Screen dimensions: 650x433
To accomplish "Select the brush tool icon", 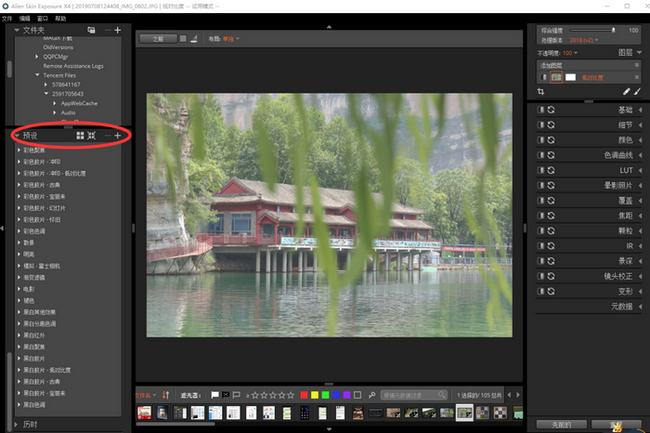I will click(637, 92).
